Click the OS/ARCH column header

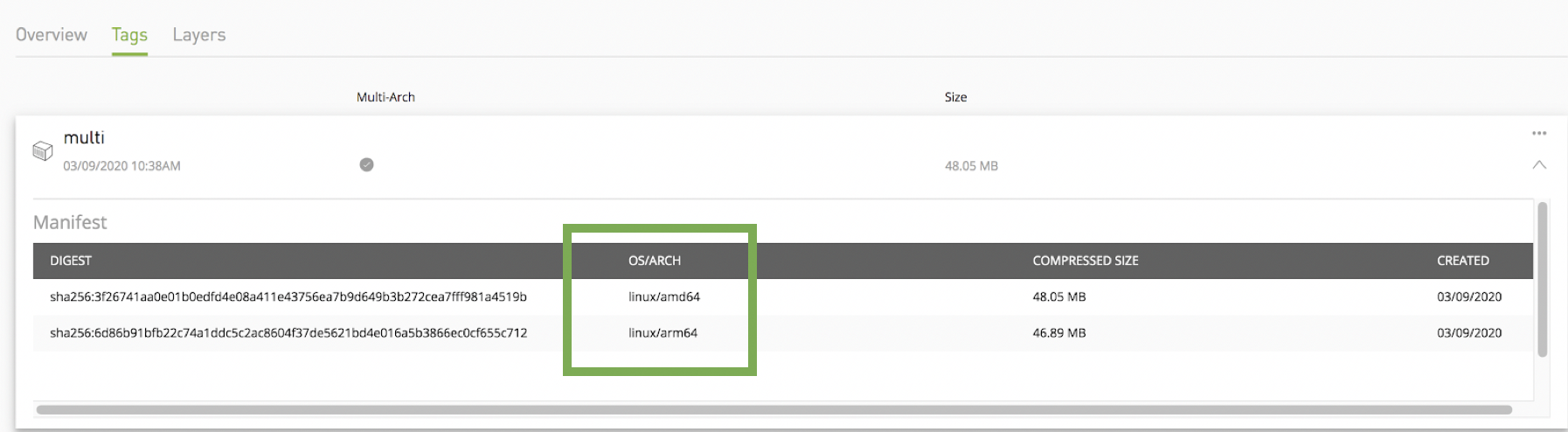[x=655, y=261]
